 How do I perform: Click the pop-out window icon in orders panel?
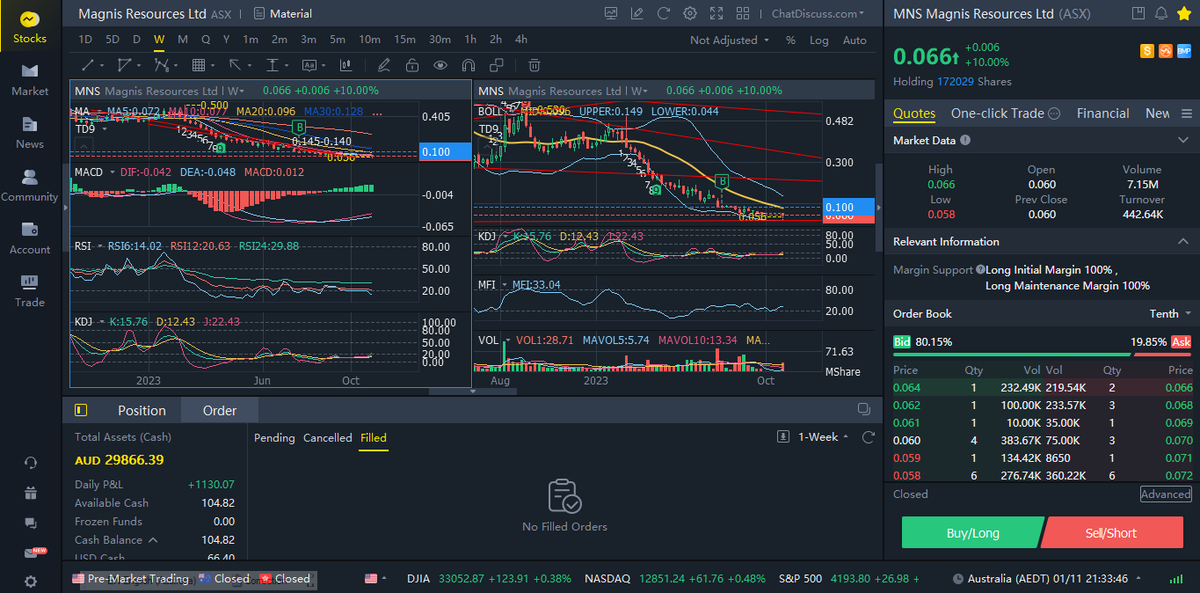click(x=864, y=409)
